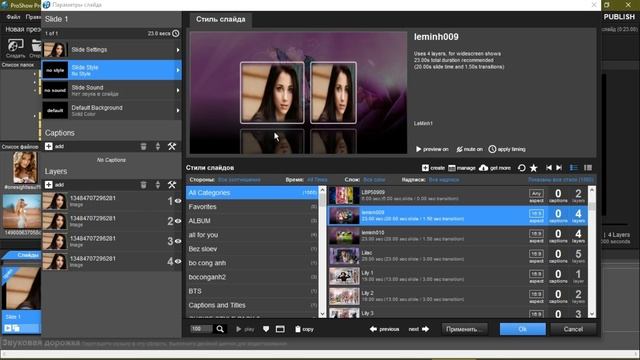Screen dimensions: 640x360
Task: Select the Lily 2 style row
Action: (458, 296)
